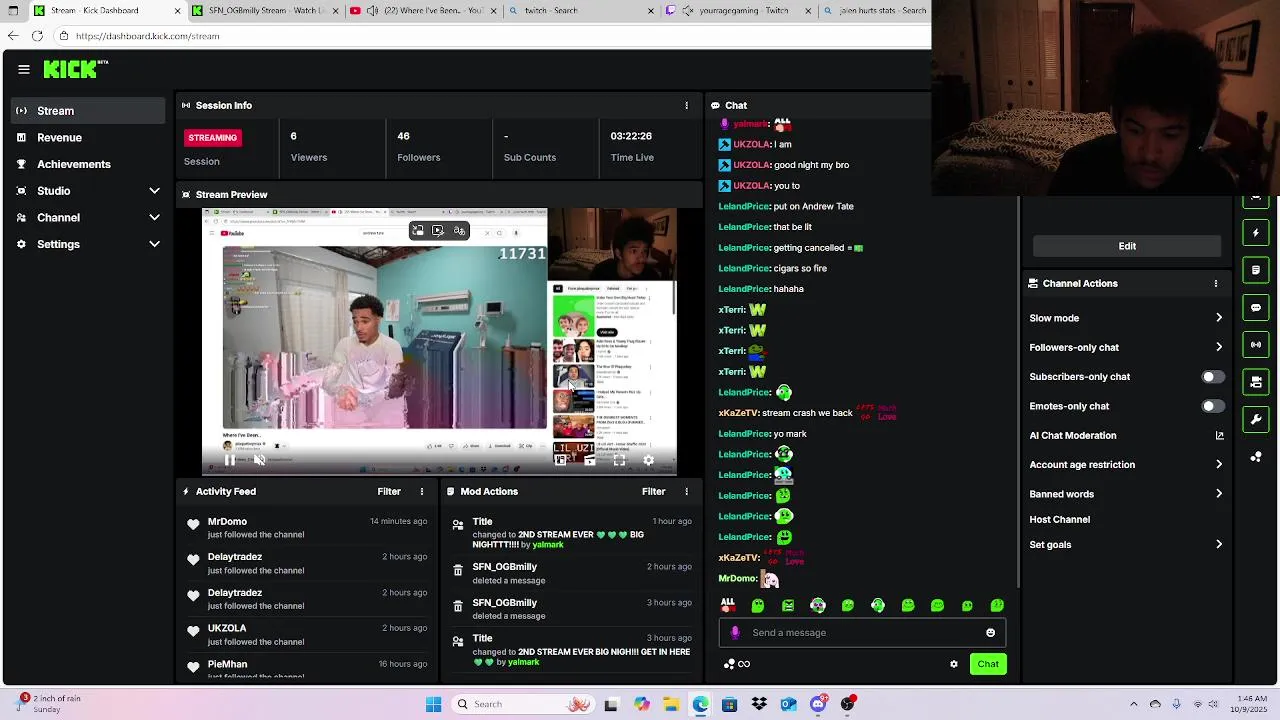This screenshot has height=720, width=1280.
Task: Click MrDomo username in Activity Feed
Action: click(227, 521)
